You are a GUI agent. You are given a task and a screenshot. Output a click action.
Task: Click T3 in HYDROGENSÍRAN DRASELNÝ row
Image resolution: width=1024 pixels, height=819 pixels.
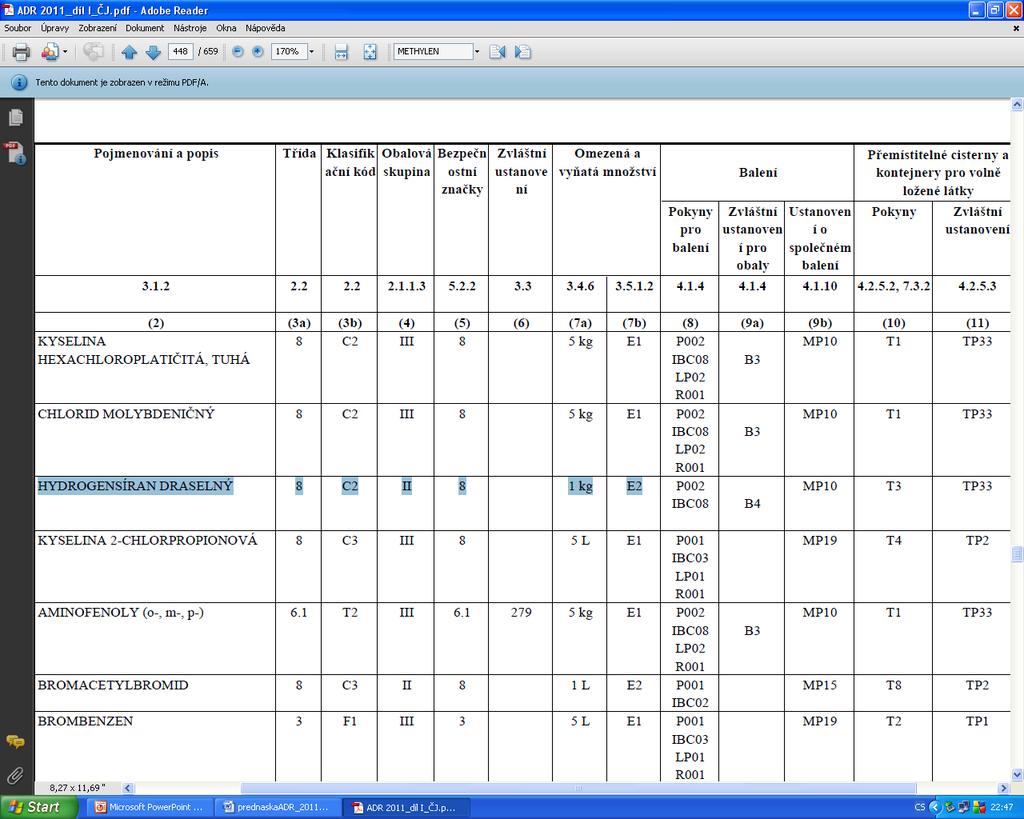tap(893, 486)
